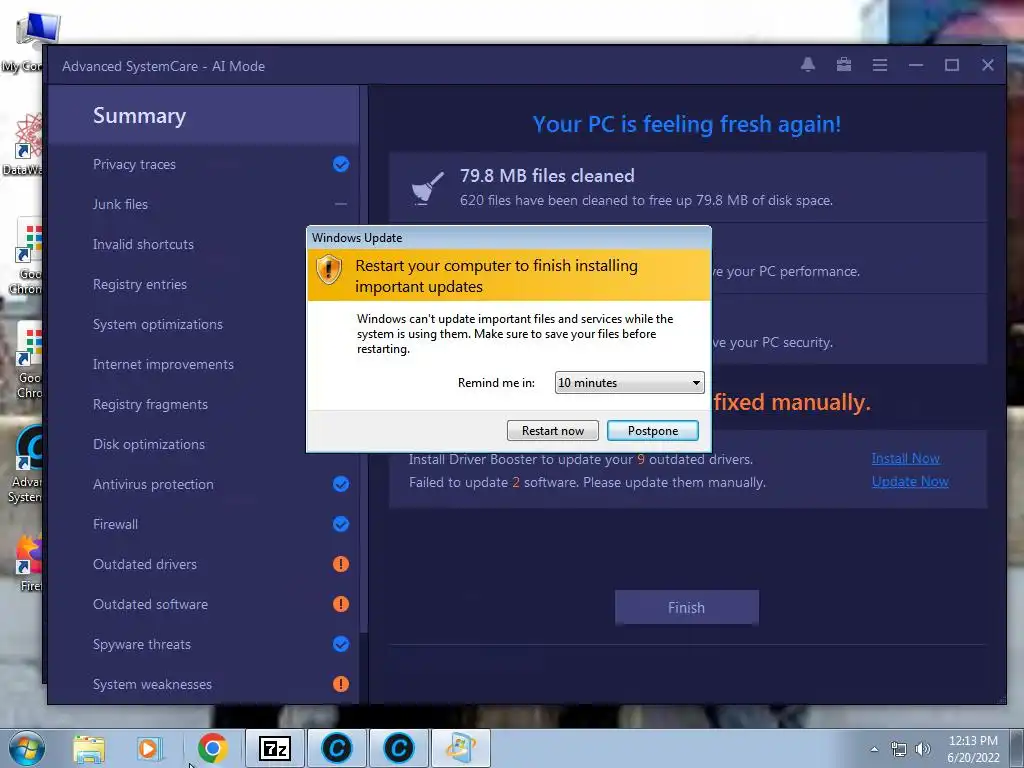Click the 79.8 MB files cleaned heading
Screen dimensions: 1024x768
(x=547, y=176)
